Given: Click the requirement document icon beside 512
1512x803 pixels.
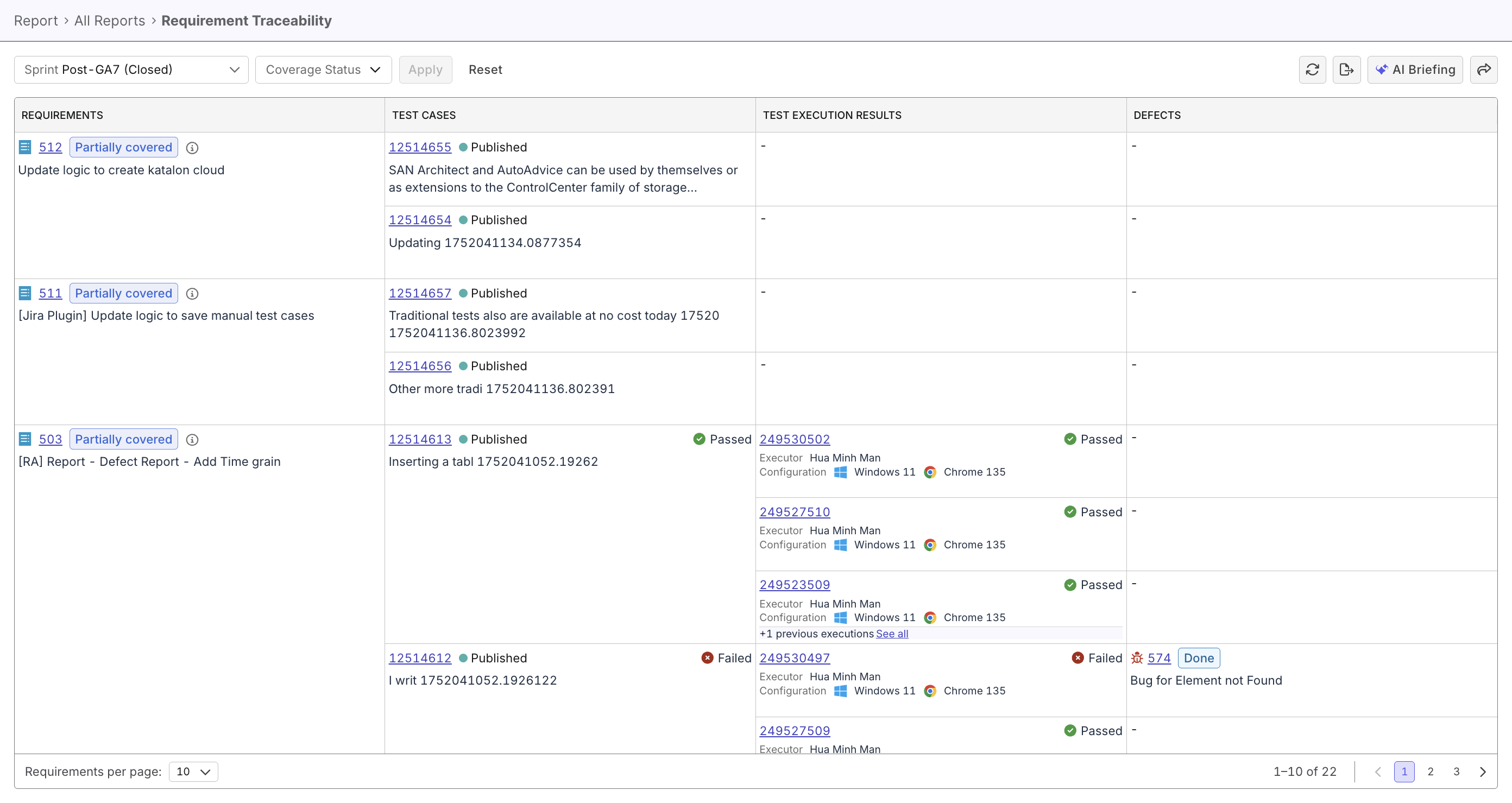Looking at the screenshot, I should tap(24, 147).
